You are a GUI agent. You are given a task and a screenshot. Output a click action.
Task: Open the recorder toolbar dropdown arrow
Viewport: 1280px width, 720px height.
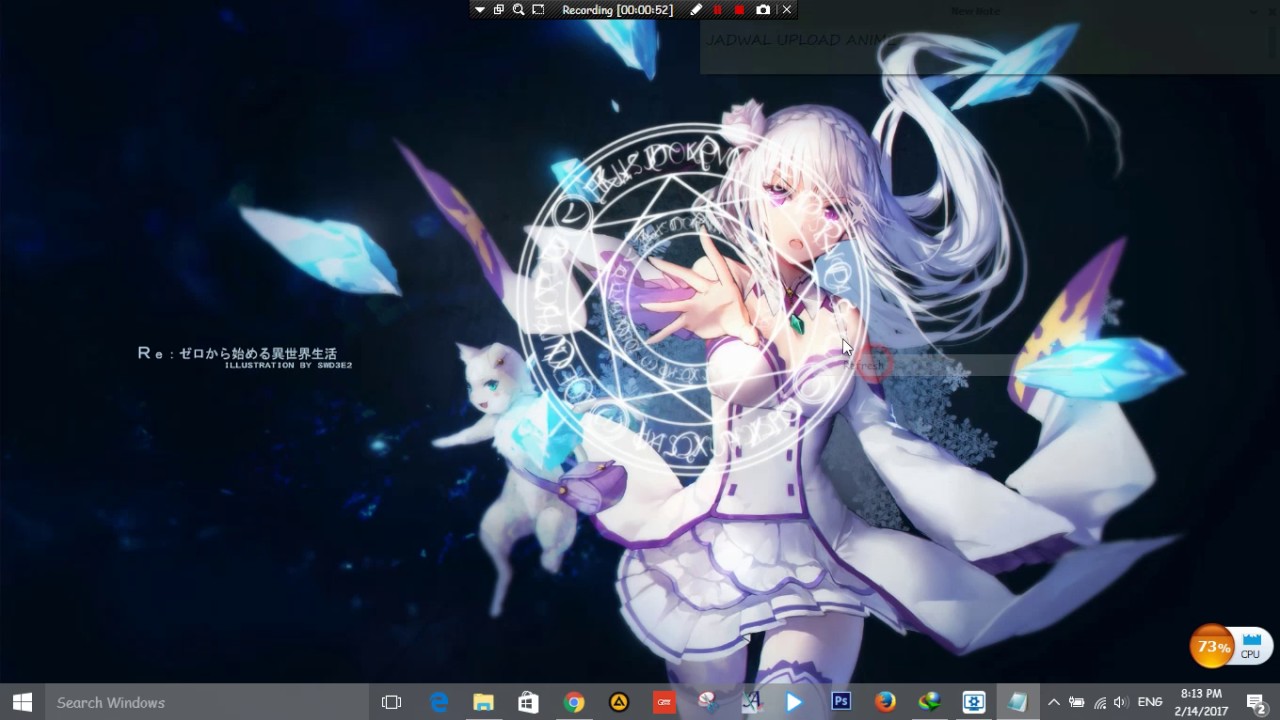tap(479, 10)
